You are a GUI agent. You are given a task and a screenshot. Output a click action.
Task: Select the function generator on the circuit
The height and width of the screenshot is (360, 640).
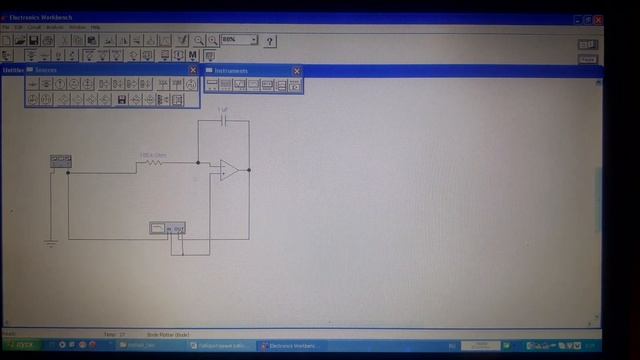click(x=61, y=161)
